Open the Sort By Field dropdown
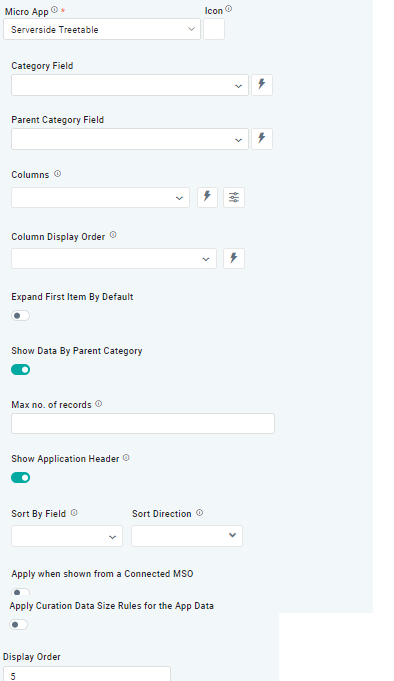394x681 pixels. coord(67,536)
